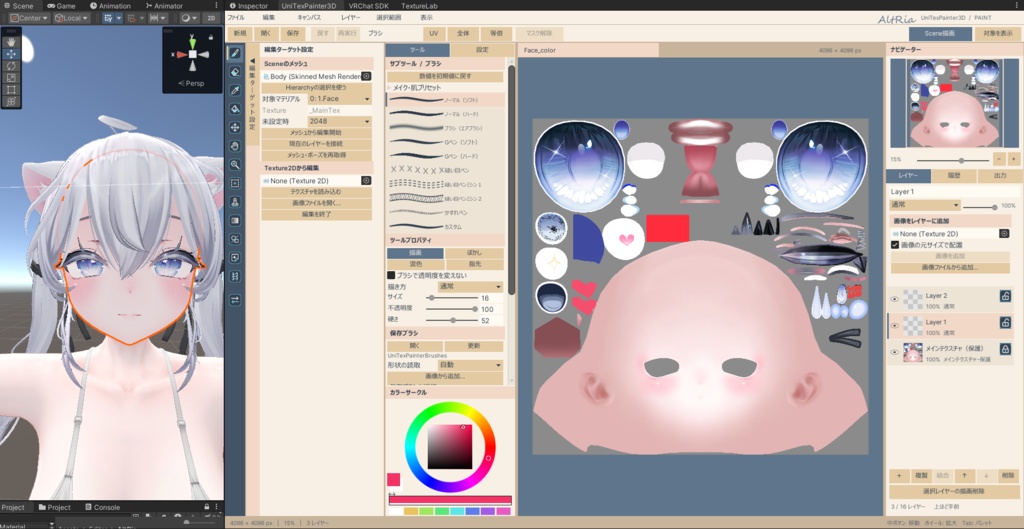This screenshot has height=529, width=1024.
Task: Click 数値を初期値に戻す reset button
Action: click(445, 76)
